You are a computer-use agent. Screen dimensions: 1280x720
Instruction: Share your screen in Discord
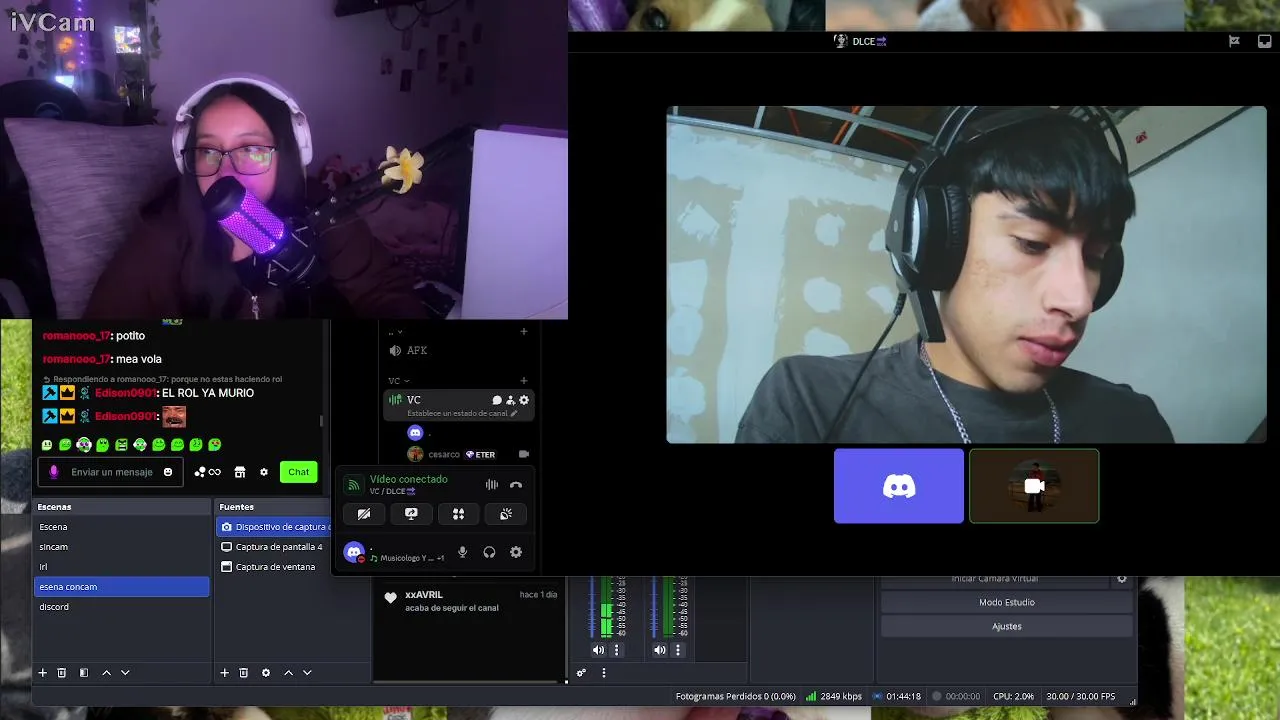point(411,514)
